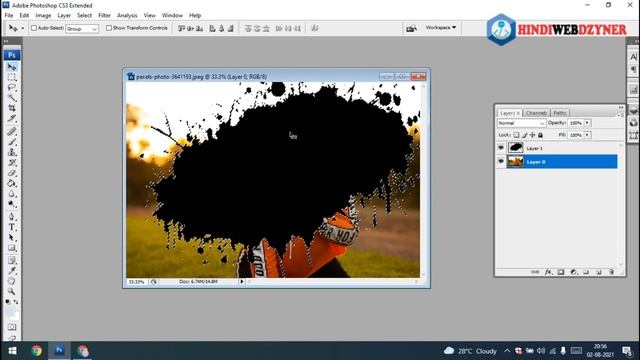Open the Edit menu
Image resolution: width=640 pixels, height=360 pixels.
coord(24,16)
